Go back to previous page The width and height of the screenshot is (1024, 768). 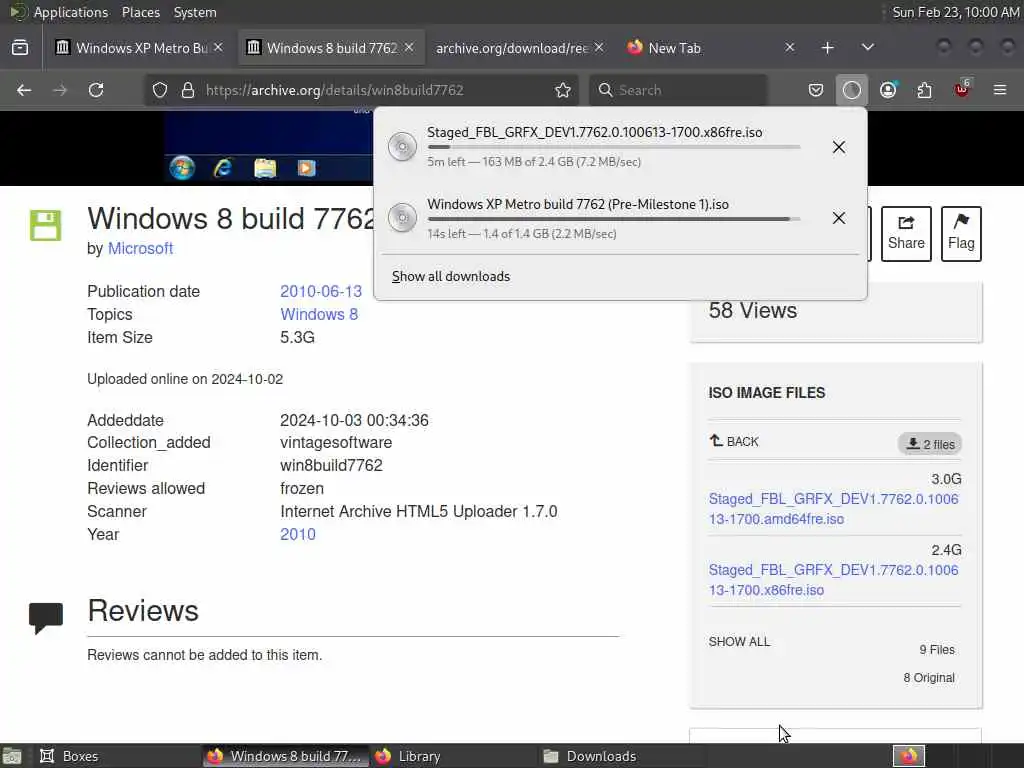pos(24,90)
